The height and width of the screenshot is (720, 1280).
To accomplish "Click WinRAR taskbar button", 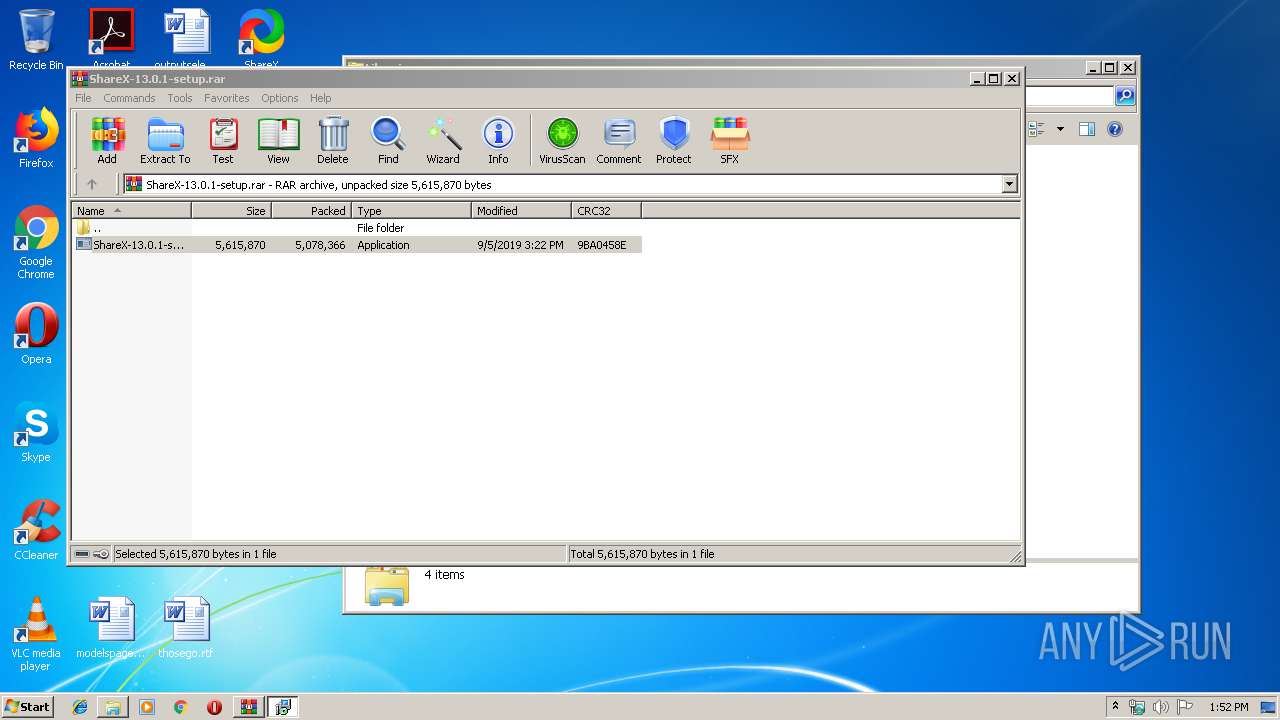I will tap(249, 707).
